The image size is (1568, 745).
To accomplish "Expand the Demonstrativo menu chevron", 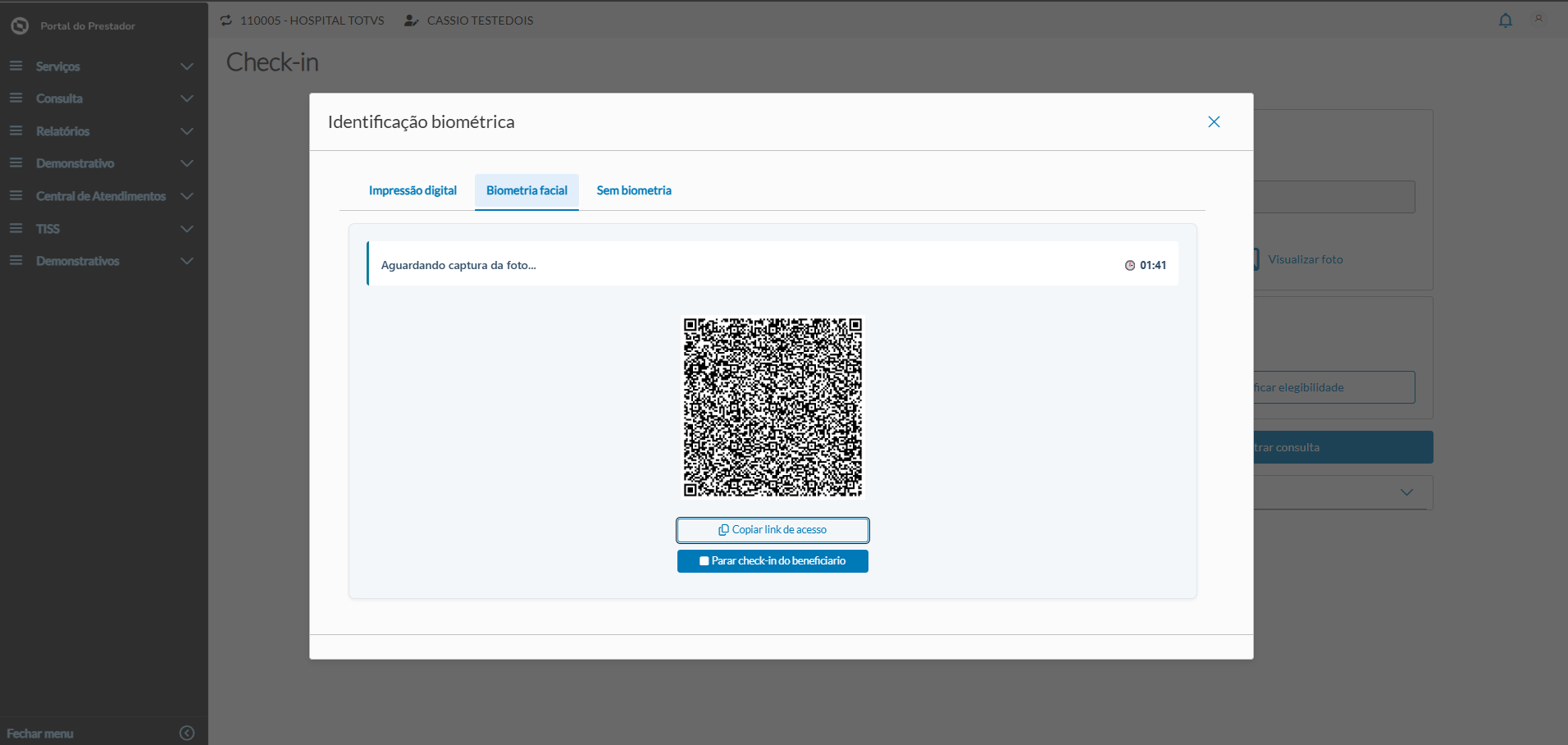I will pos(187,163).
